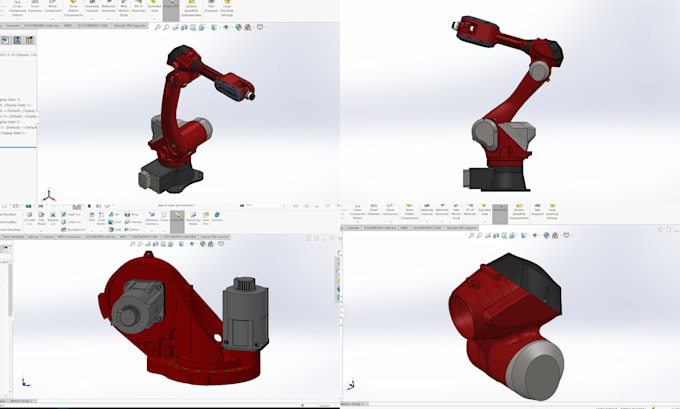
Task: Open Mesh Modeling tab in base part window
Action: click(13, 237)
